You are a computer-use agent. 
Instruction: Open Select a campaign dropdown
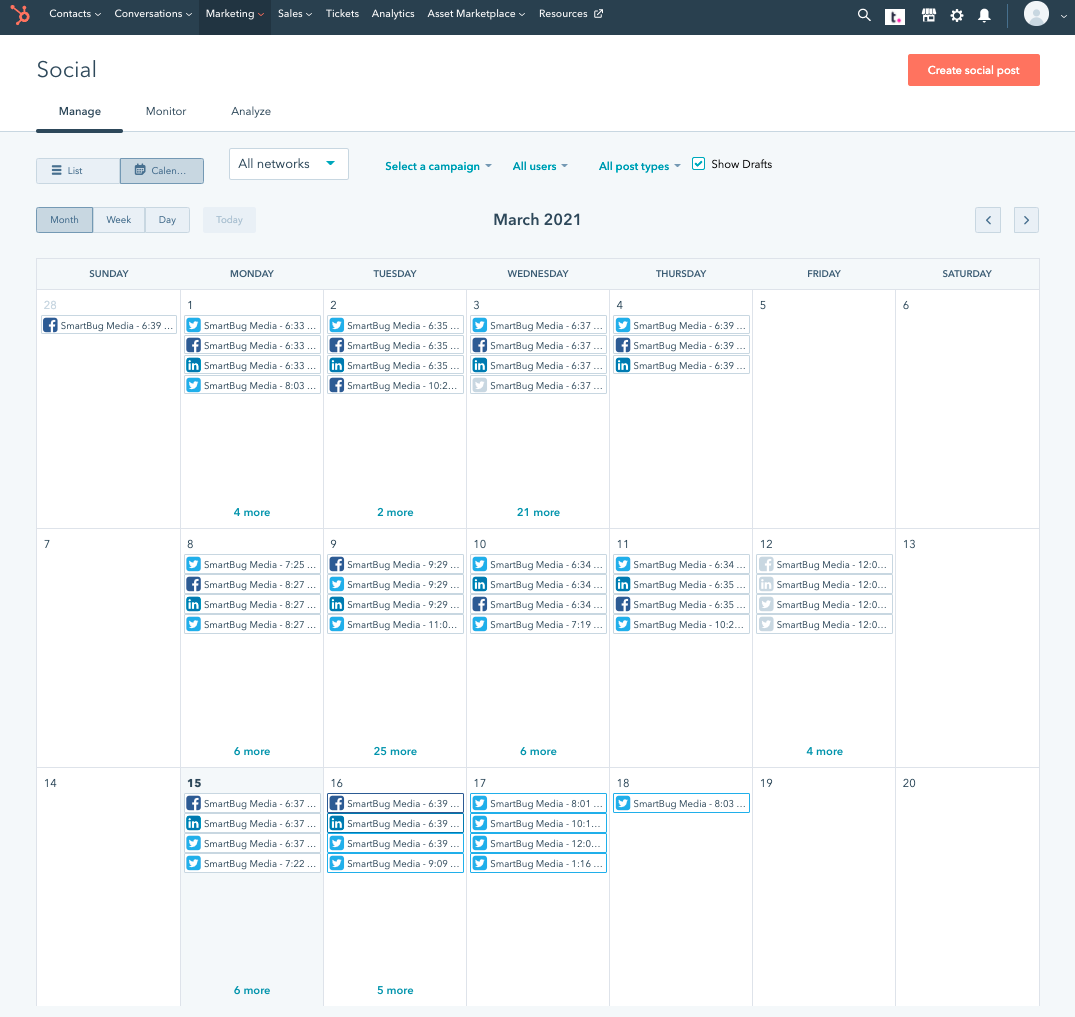point(438,166)
